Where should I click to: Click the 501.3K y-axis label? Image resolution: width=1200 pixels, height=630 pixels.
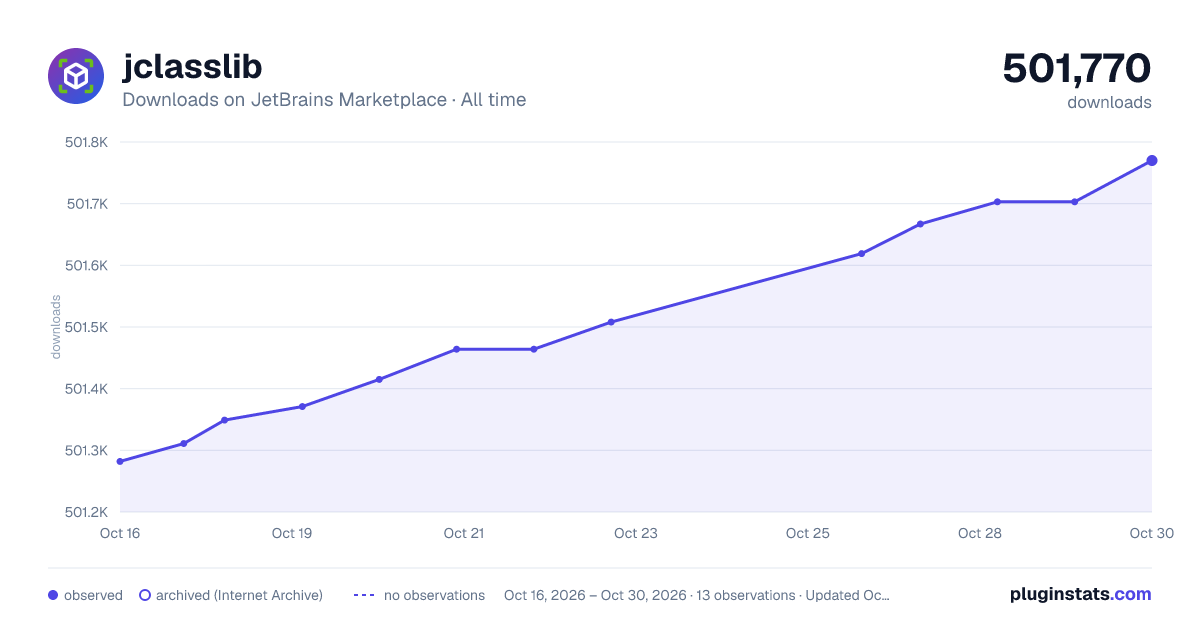click(86, 450)
